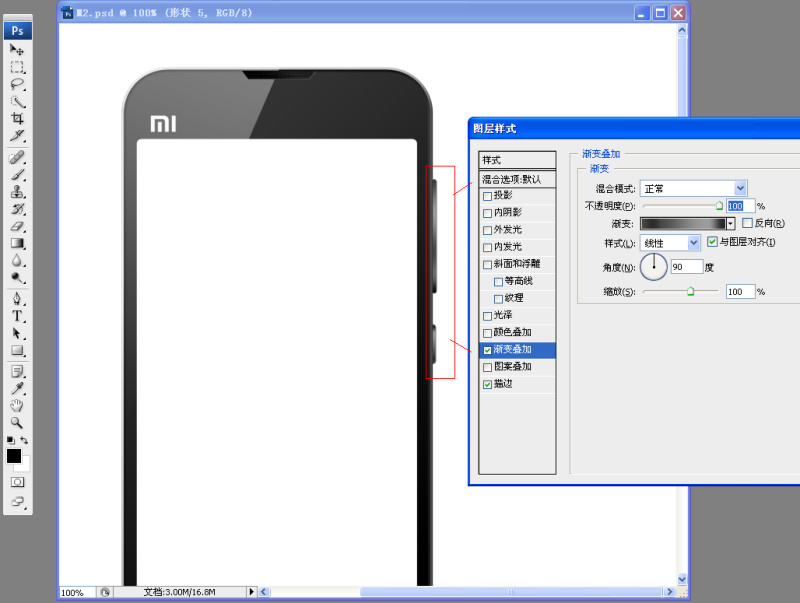
Task: Select the Magic Wand tool
Action: click(x=17, y=102)
